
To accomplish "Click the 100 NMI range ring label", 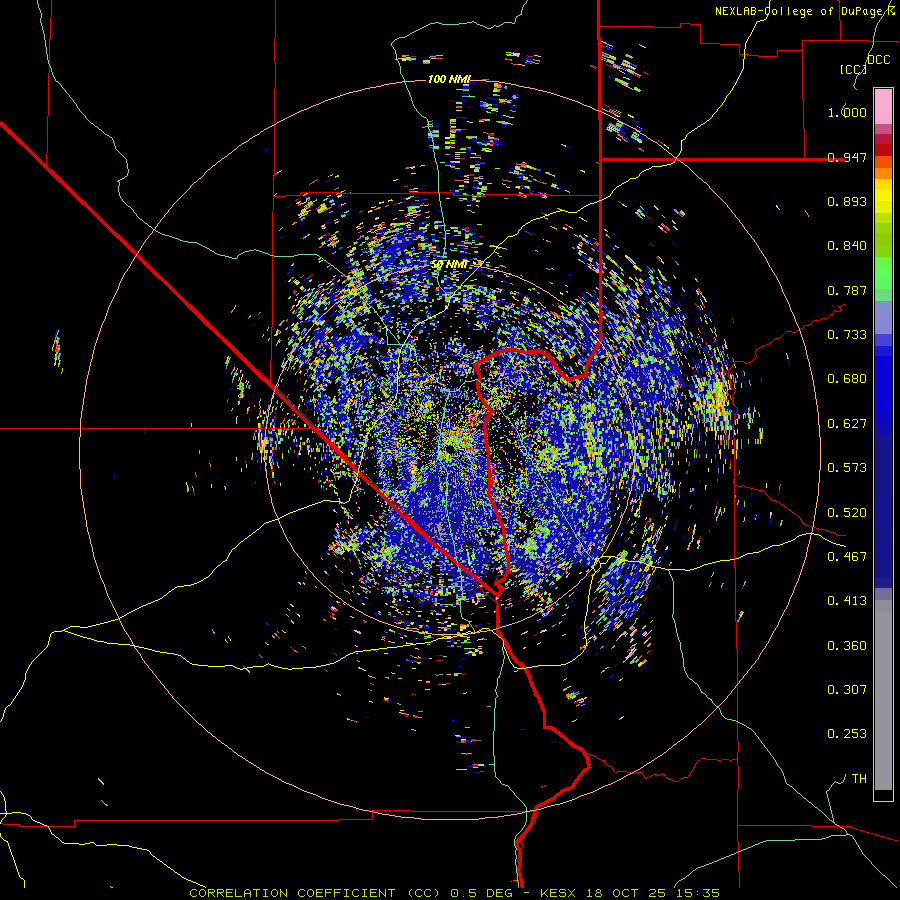I will (449, 79).
